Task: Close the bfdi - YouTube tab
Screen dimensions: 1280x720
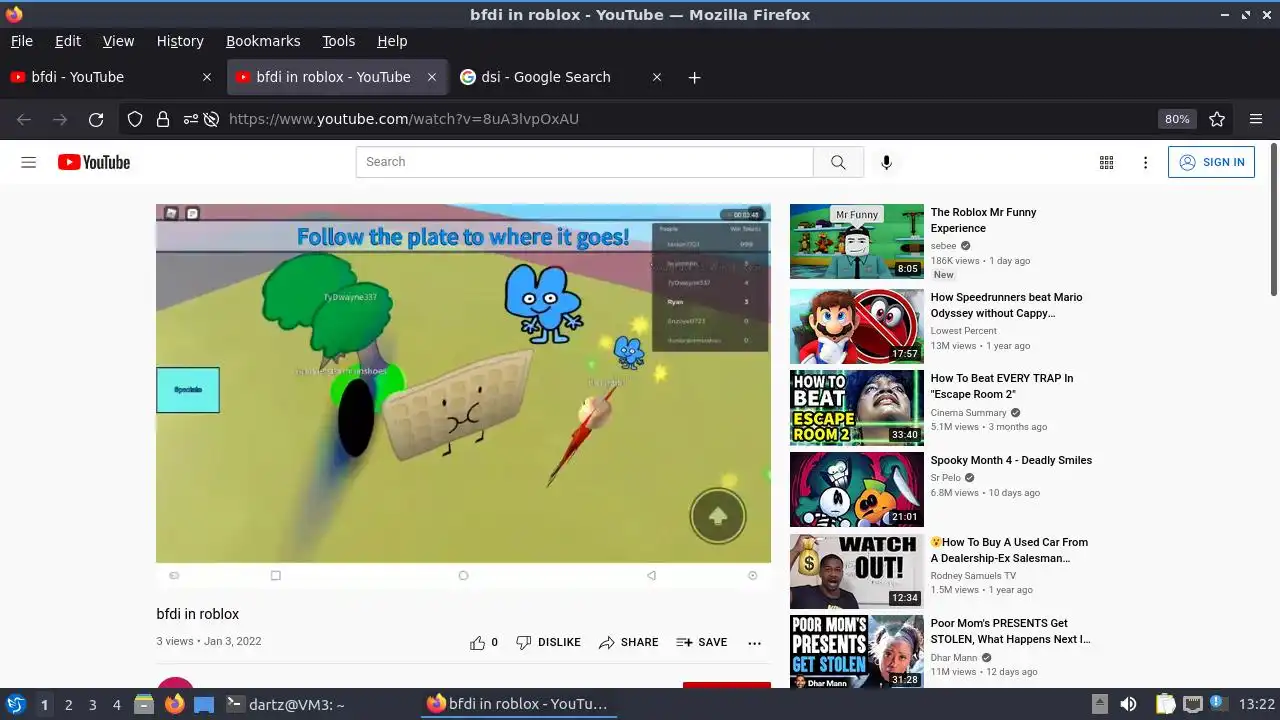Action: (207, 77)
